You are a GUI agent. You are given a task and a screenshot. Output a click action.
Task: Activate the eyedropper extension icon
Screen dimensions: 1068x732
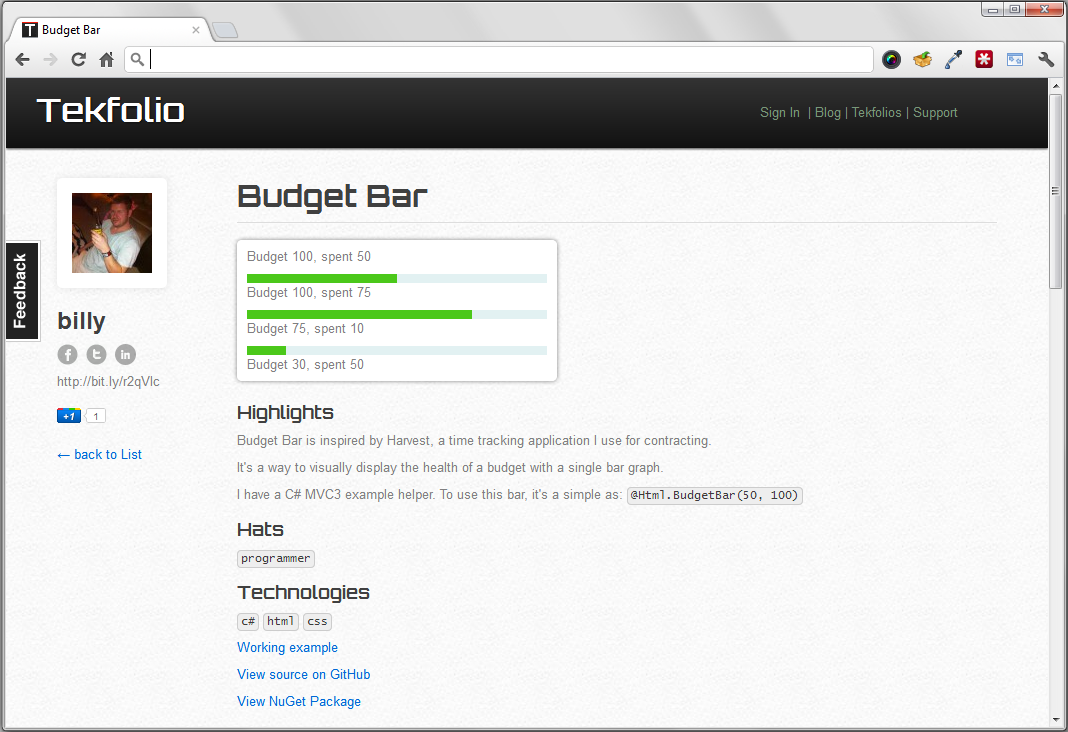point(954,59)
